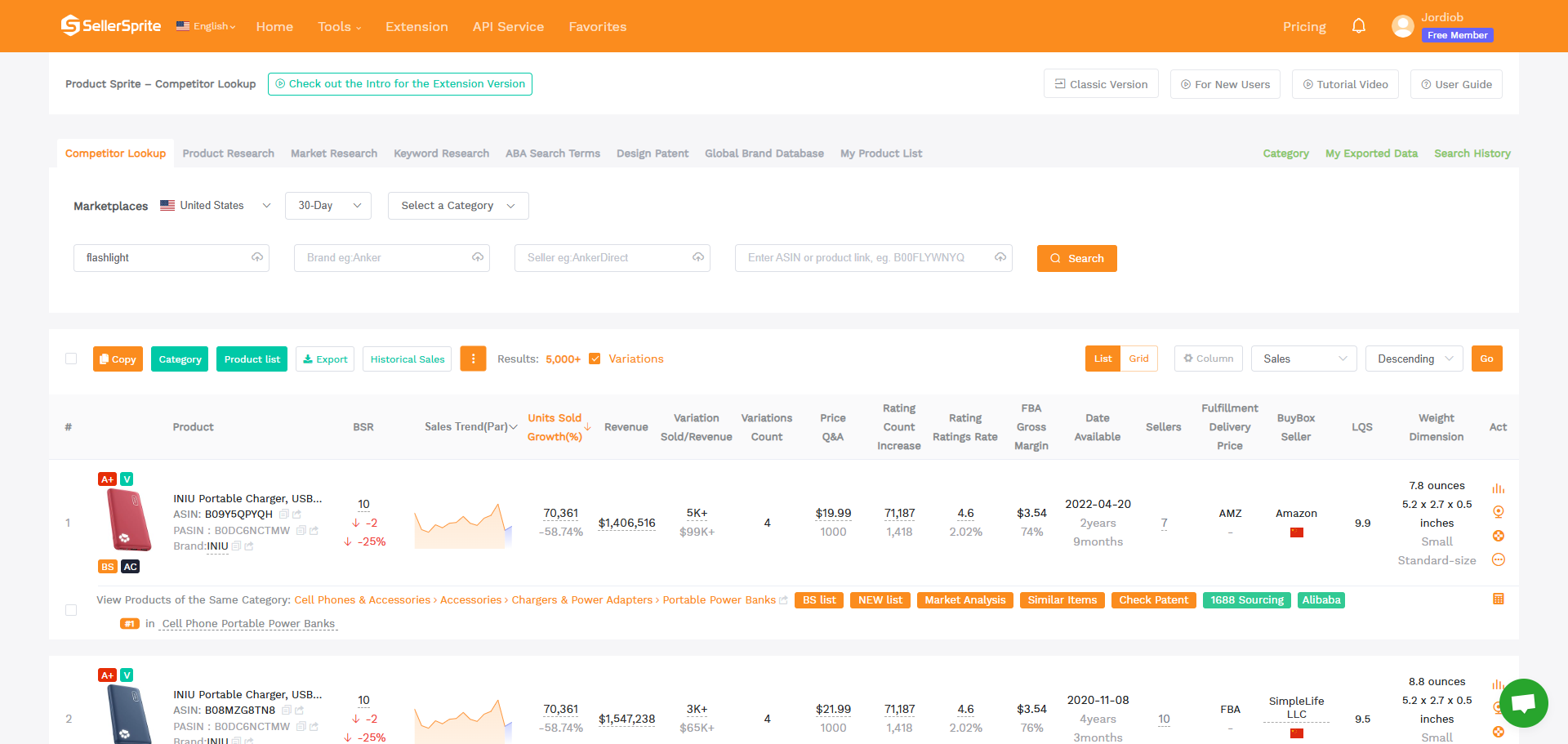The height and width of the screenshot is (744, 1568).
Task: Click the upload icon in the Seller field
Action: click(698, 257)
